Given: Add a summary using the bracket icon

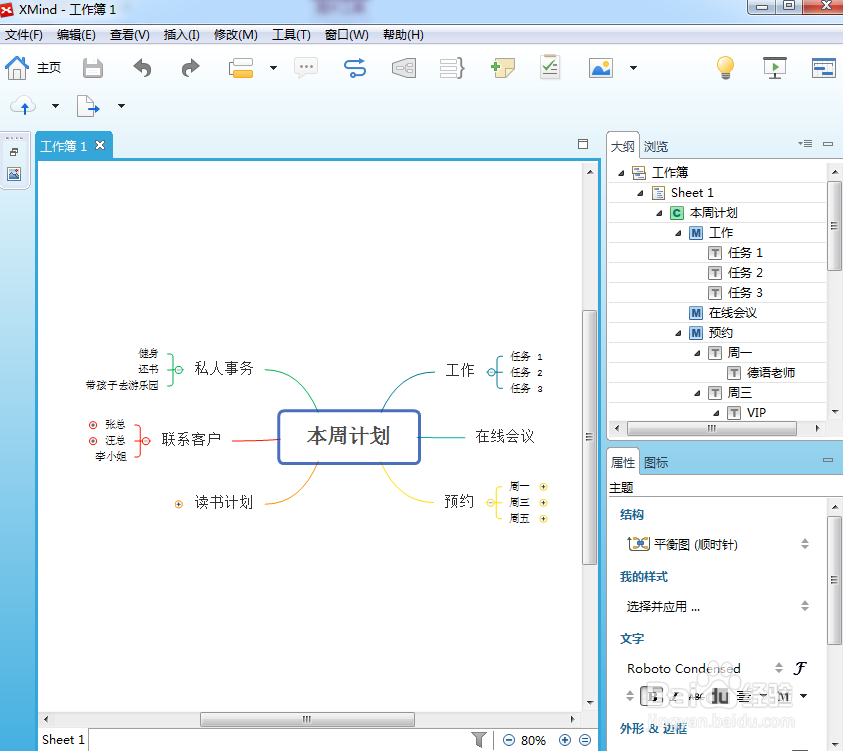Looking at the screenshot, I should (x=452, y=68).
